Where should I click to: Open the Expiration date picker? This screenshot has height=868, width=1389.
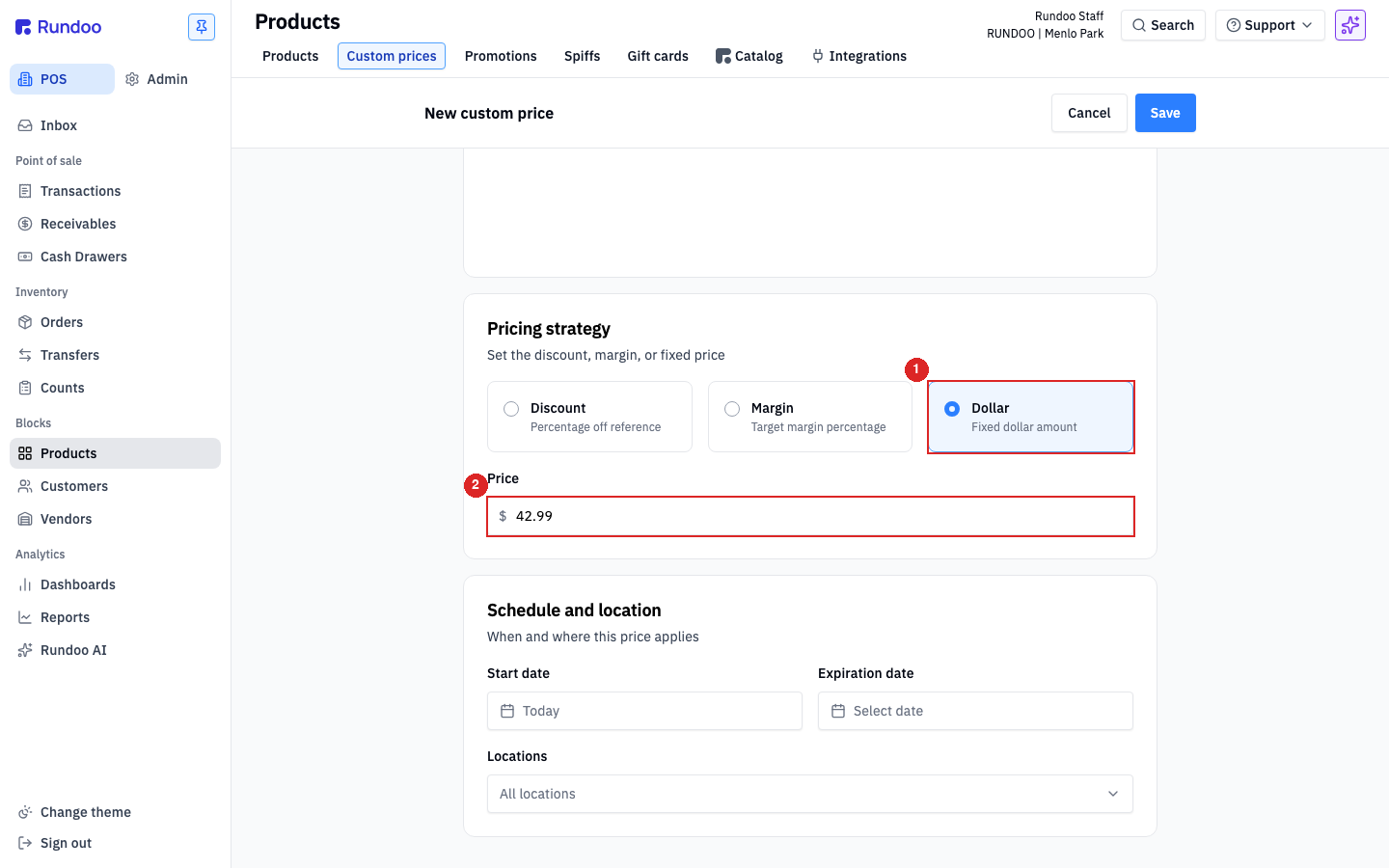point(975,711)
